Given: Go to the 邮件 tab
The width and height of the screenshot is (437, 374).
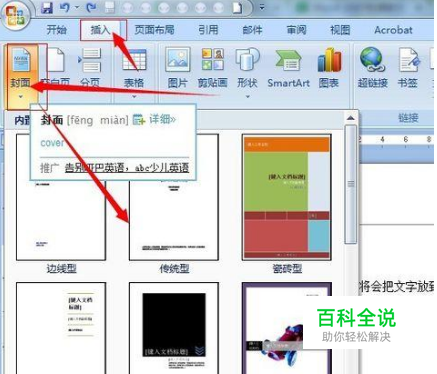Looking at the screenshot, I should click(252, 30).
